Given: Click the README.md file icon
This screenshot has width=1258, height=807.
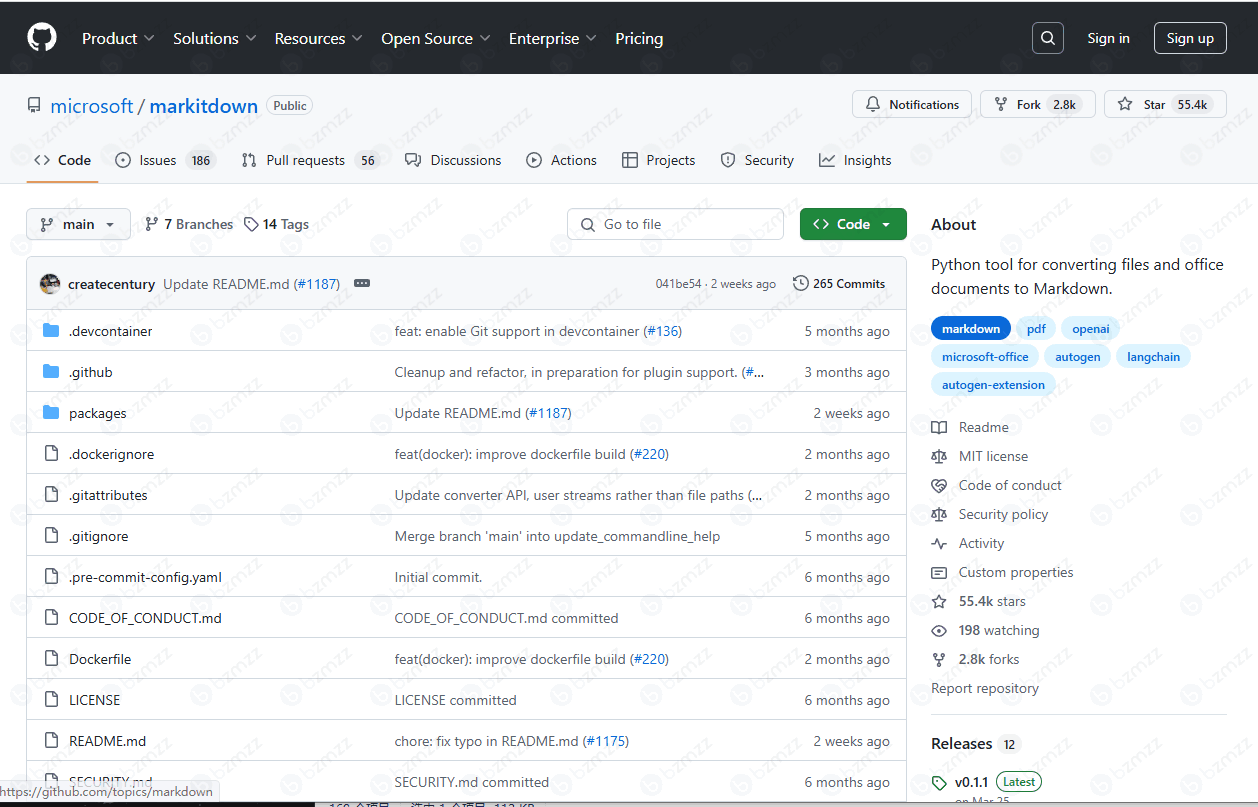Looking at the screenshot, I should (51, 741).
